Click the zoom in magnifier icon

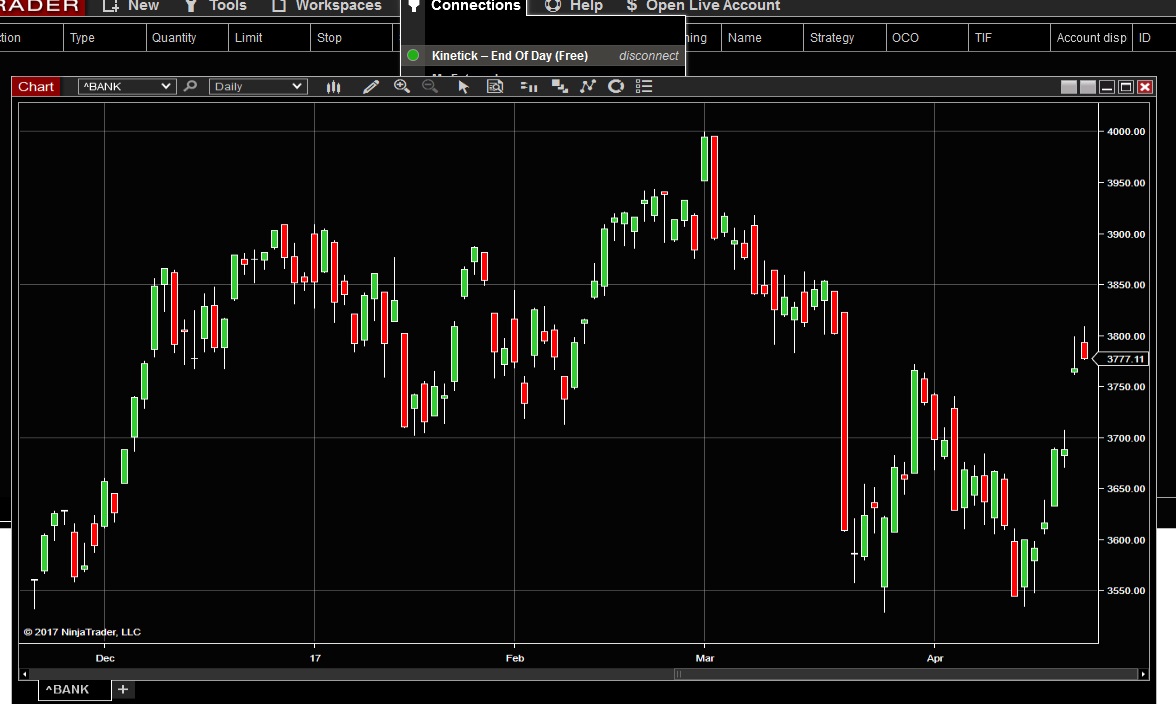click(x=402, y=86)
